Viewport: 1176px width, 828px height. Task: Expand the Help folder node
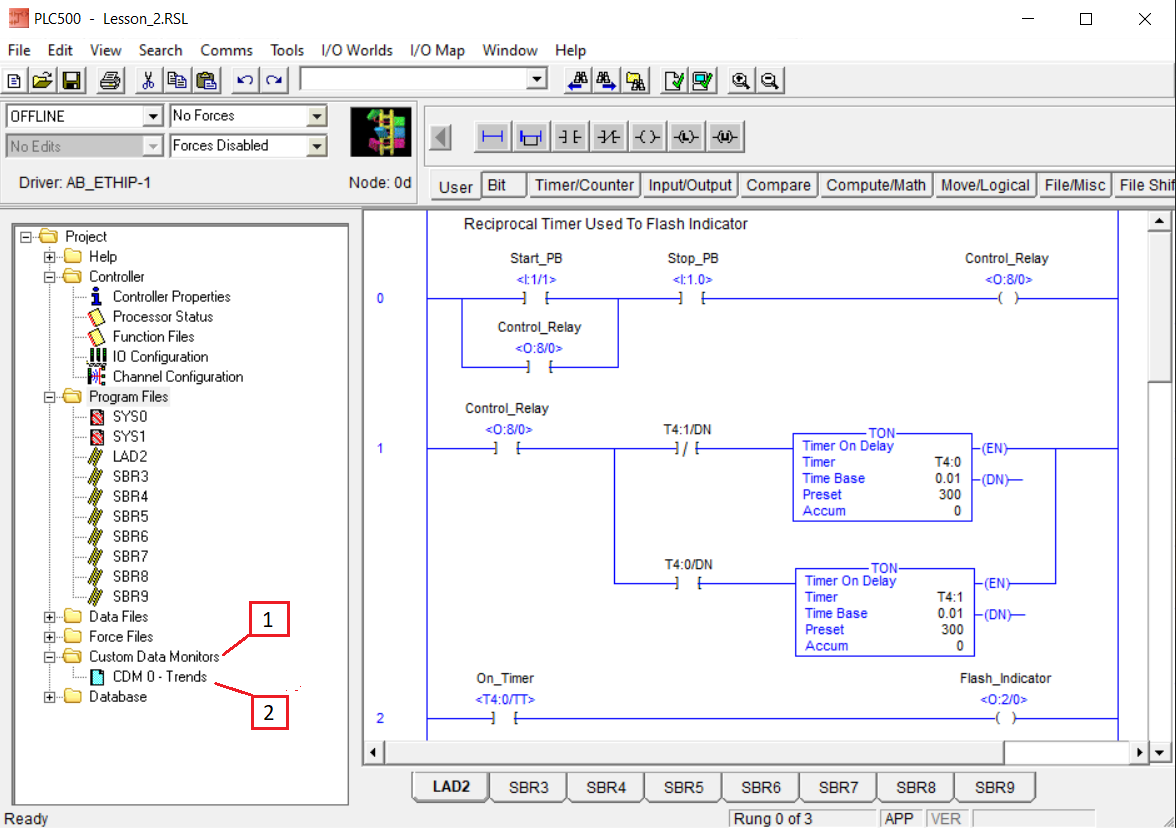pyautogui.click(x=50, y=257)
